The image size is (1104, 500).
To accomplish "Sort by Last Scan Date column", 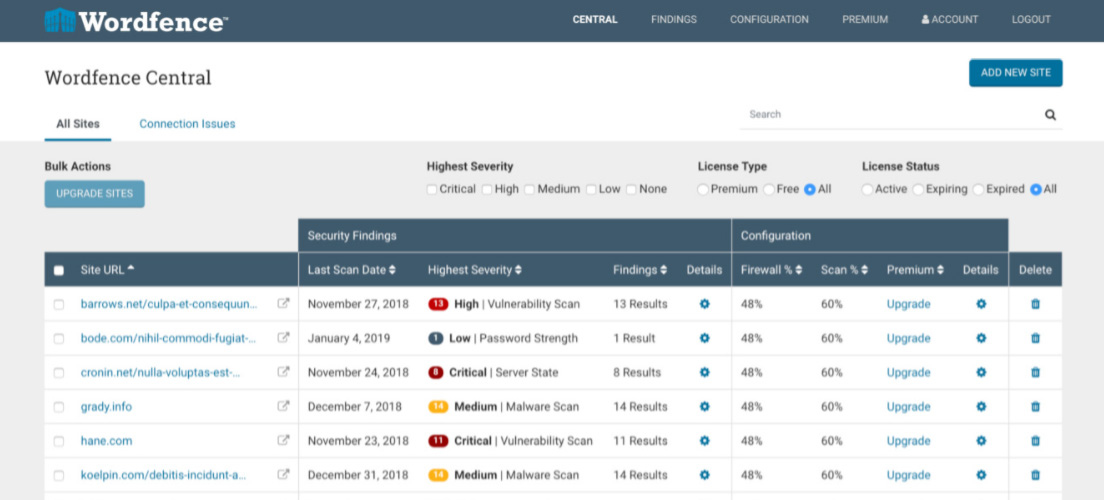I will pos(351,270).
